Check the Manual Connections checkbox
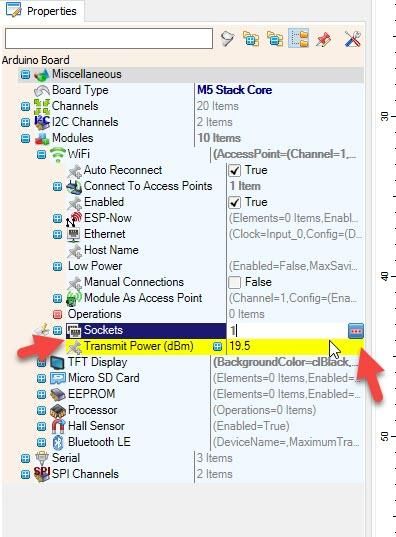Image resolution: width=396 pixels, height=537 pixels. pos(234,283)
